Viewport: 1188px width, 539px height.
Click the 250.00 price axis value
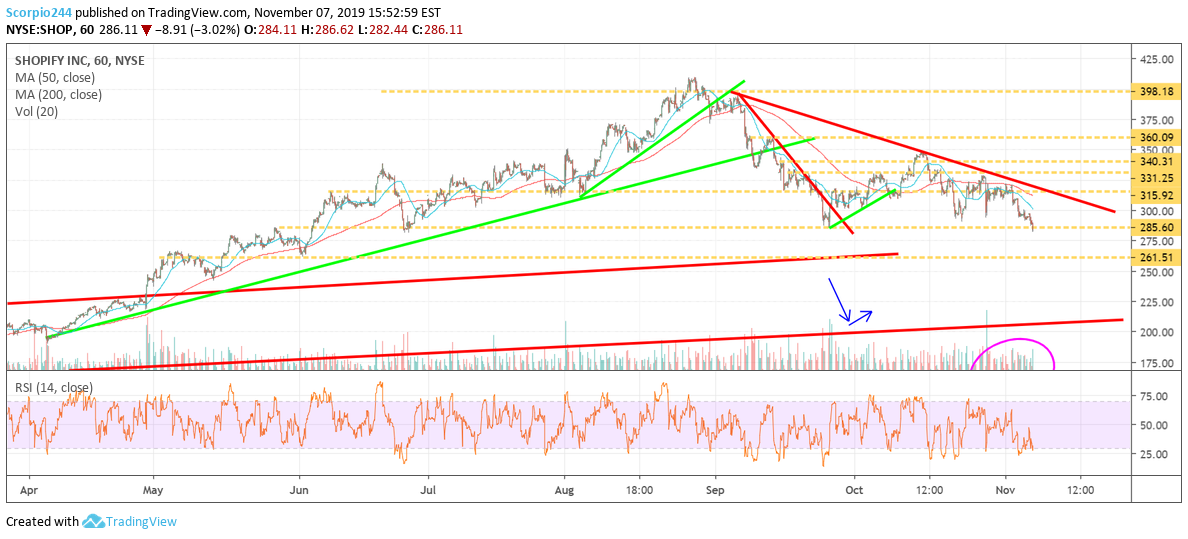coord(1156,272)
